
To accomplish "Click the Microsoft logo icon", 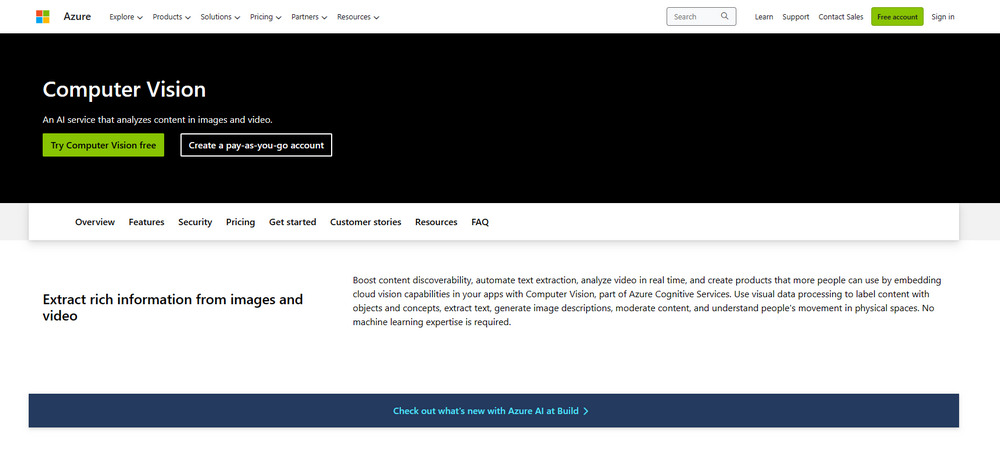I will point(43,17).
